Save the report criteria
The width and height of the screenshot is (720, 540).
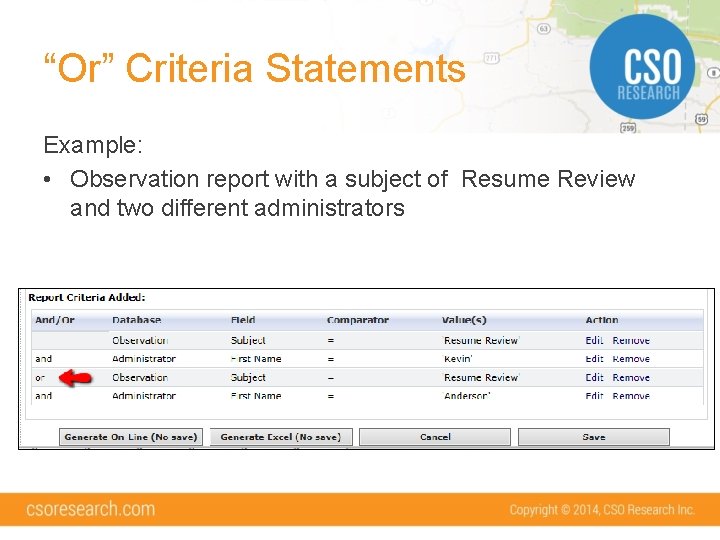coord(594,437)
